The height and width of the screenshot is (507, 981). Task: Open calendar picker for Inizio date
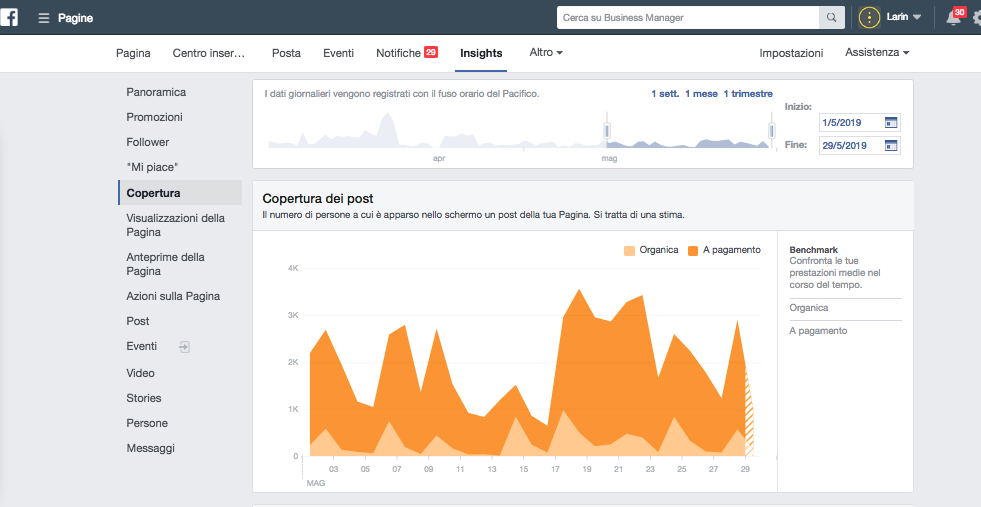(x=891, y=122)
